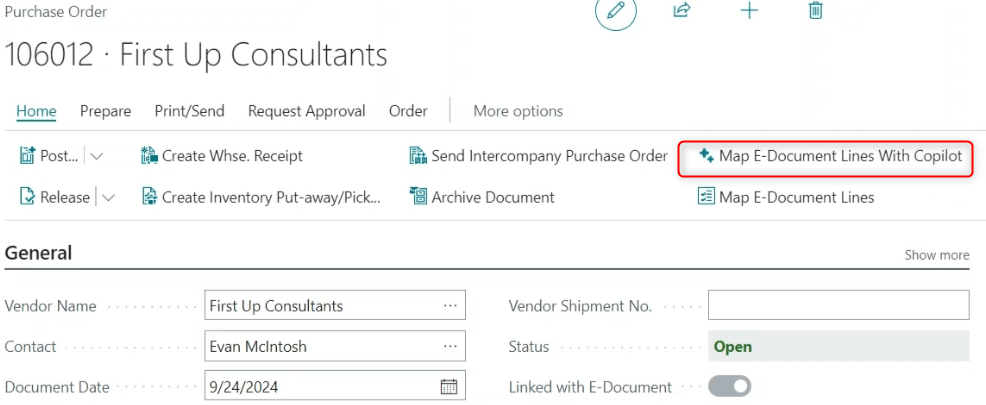Click the share icon at top
The width and height of the screenshot is (986, 405).
682,11
